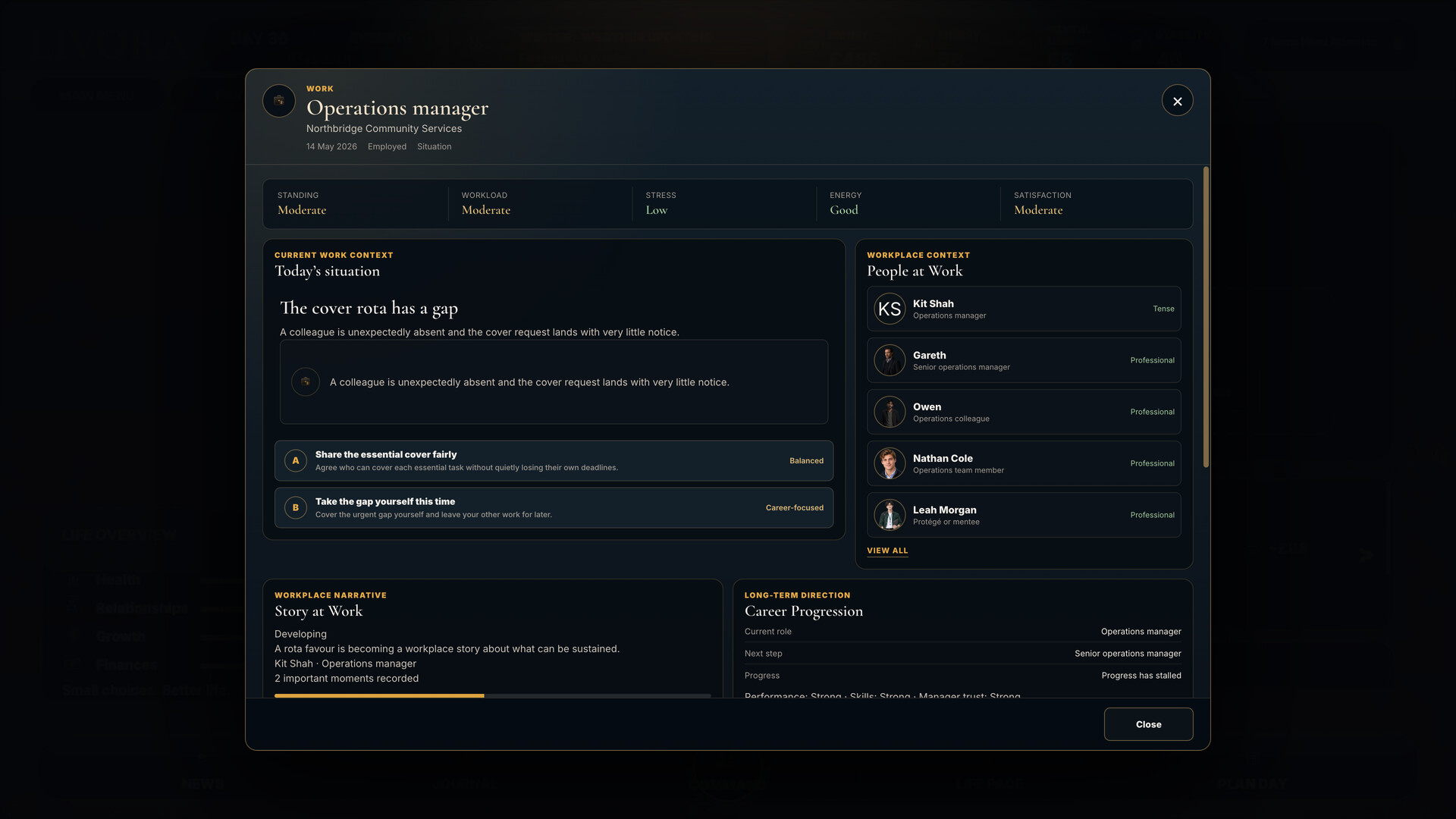Click the Balanced label on option A
The image size is (1456, 819).
point(806,461)
